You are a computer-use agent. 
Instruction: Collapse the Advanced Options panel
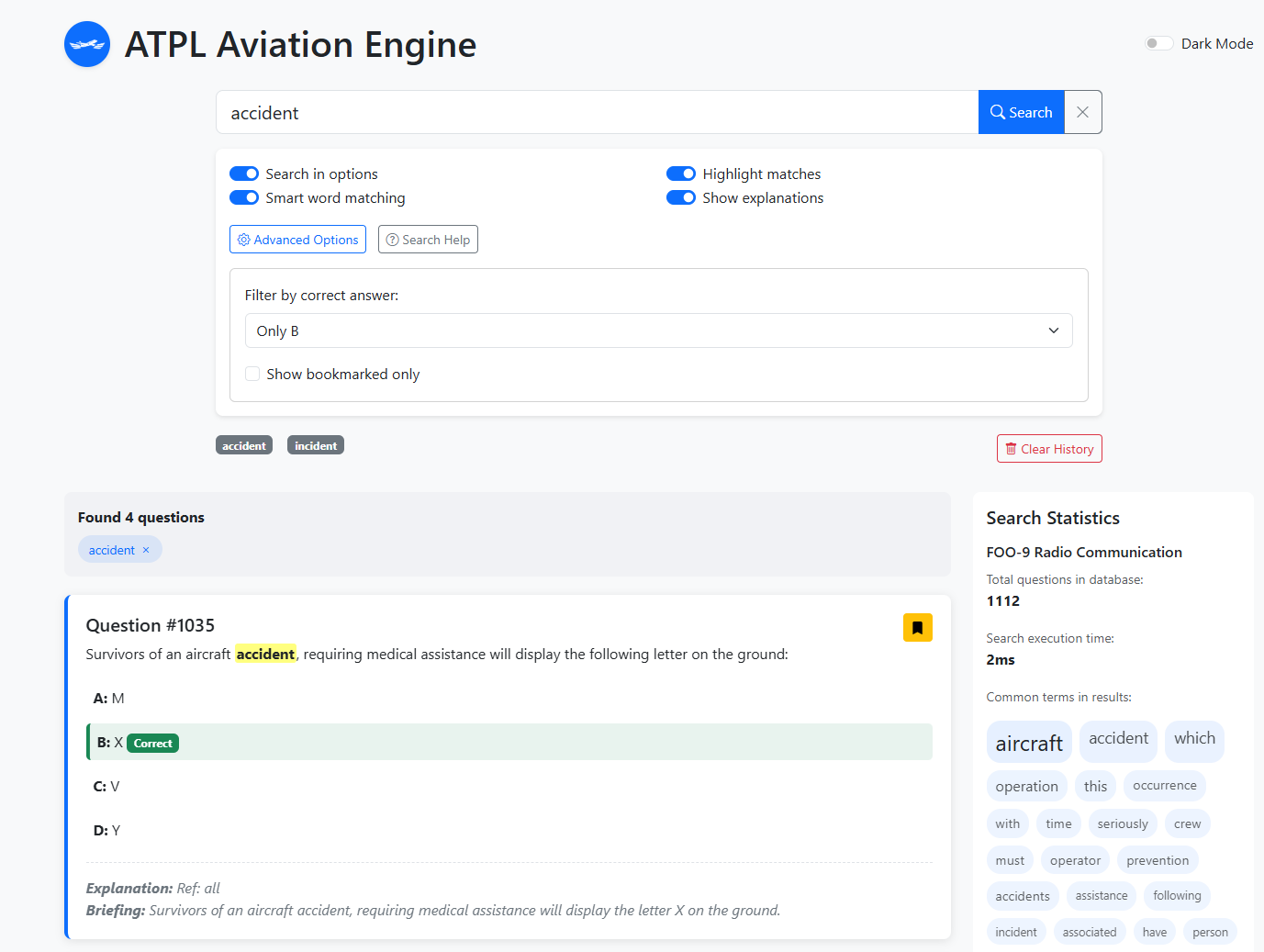297,239
